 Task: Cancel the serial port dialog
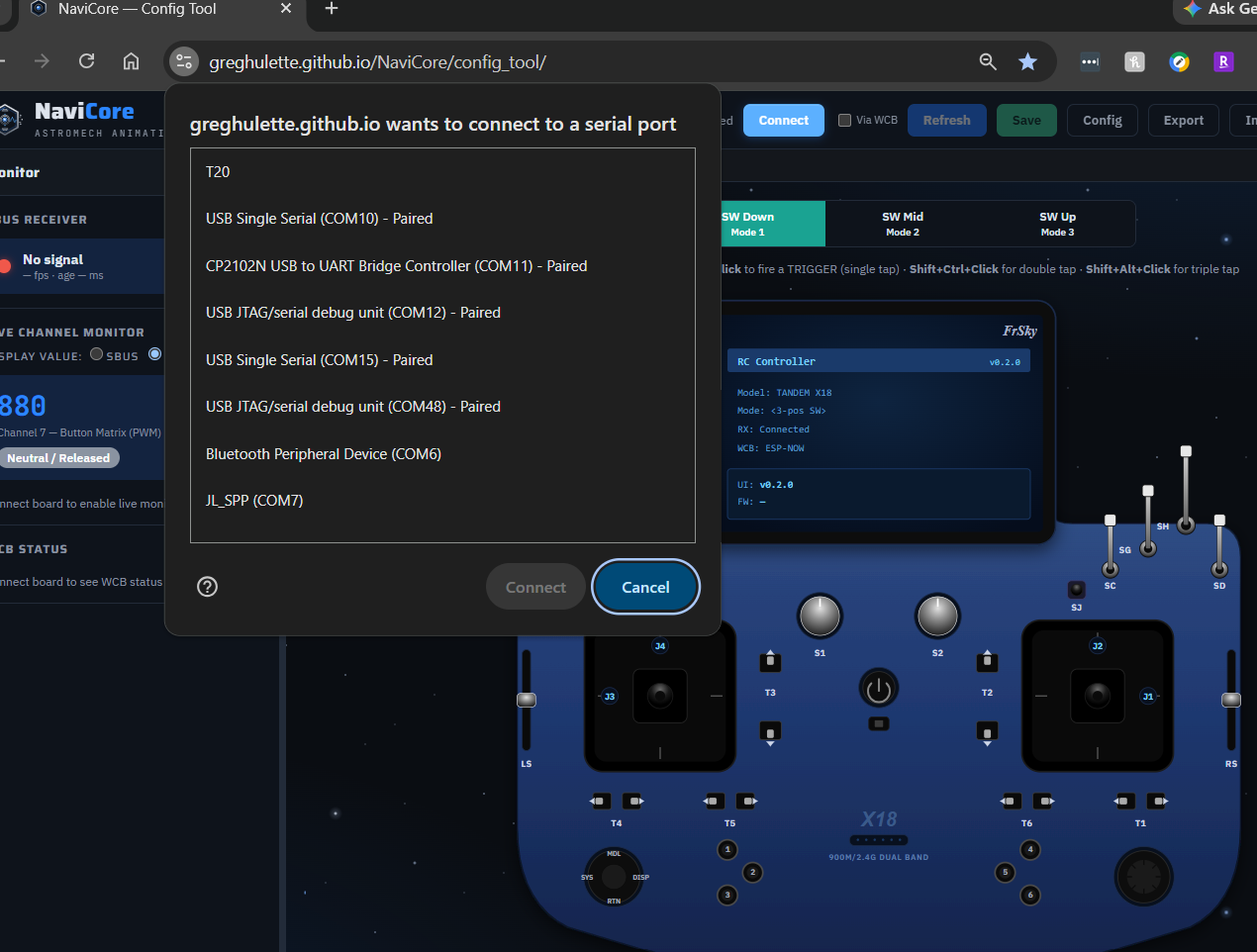645,587
